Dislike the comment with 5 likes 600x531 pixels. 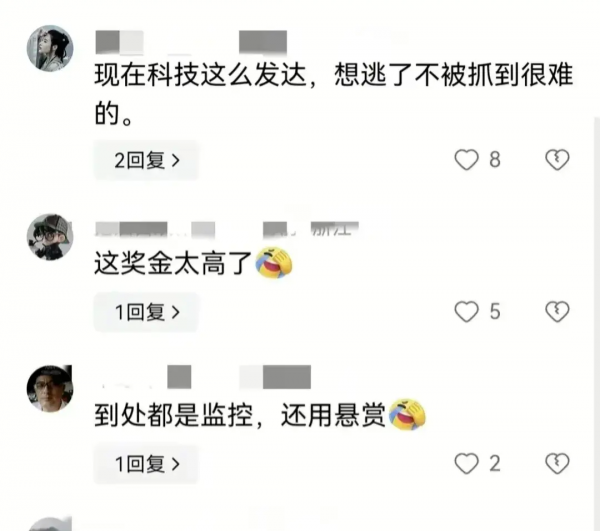(557, 311)
